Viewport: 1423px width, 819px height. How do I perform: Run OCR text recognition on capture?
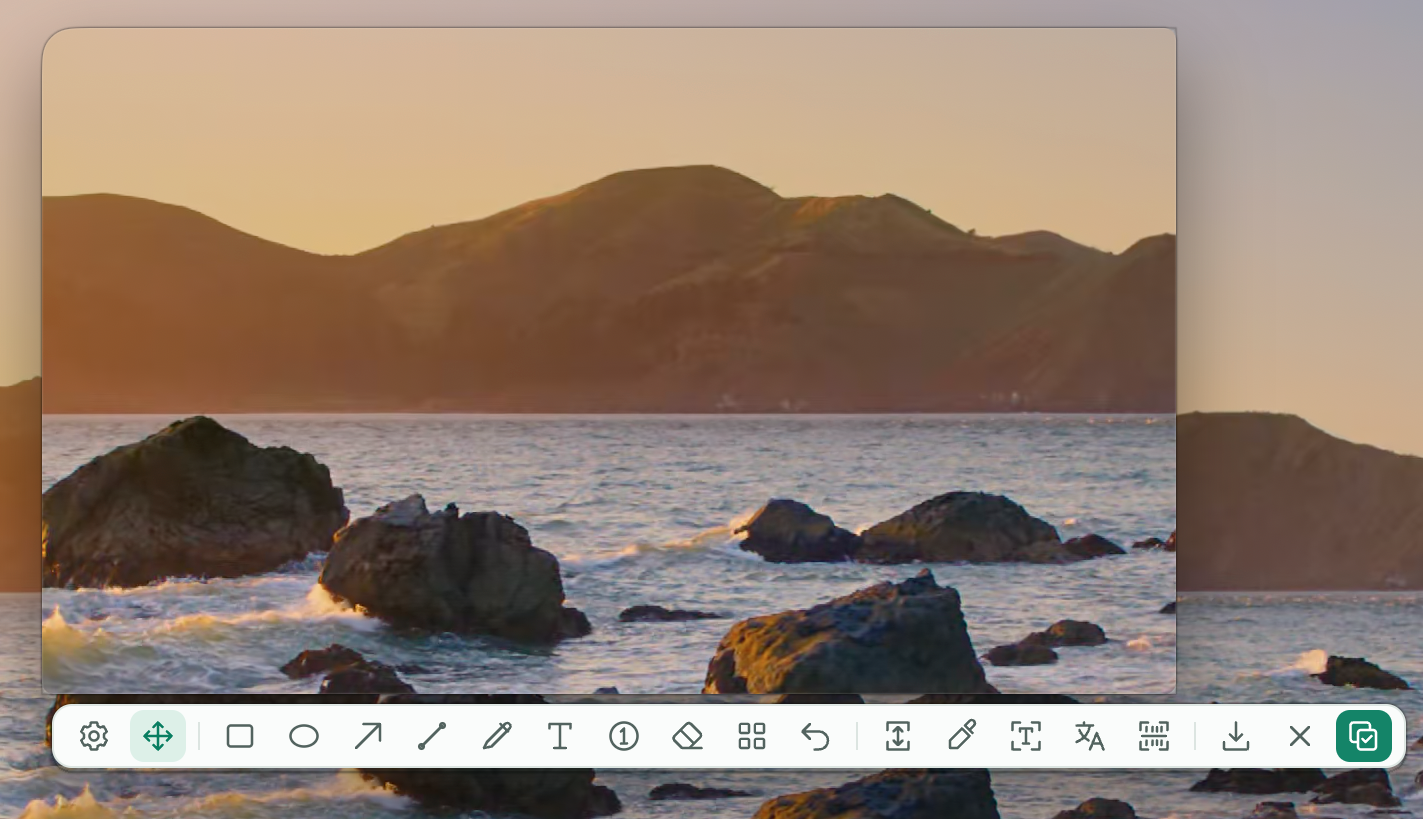click(1026, 737)
